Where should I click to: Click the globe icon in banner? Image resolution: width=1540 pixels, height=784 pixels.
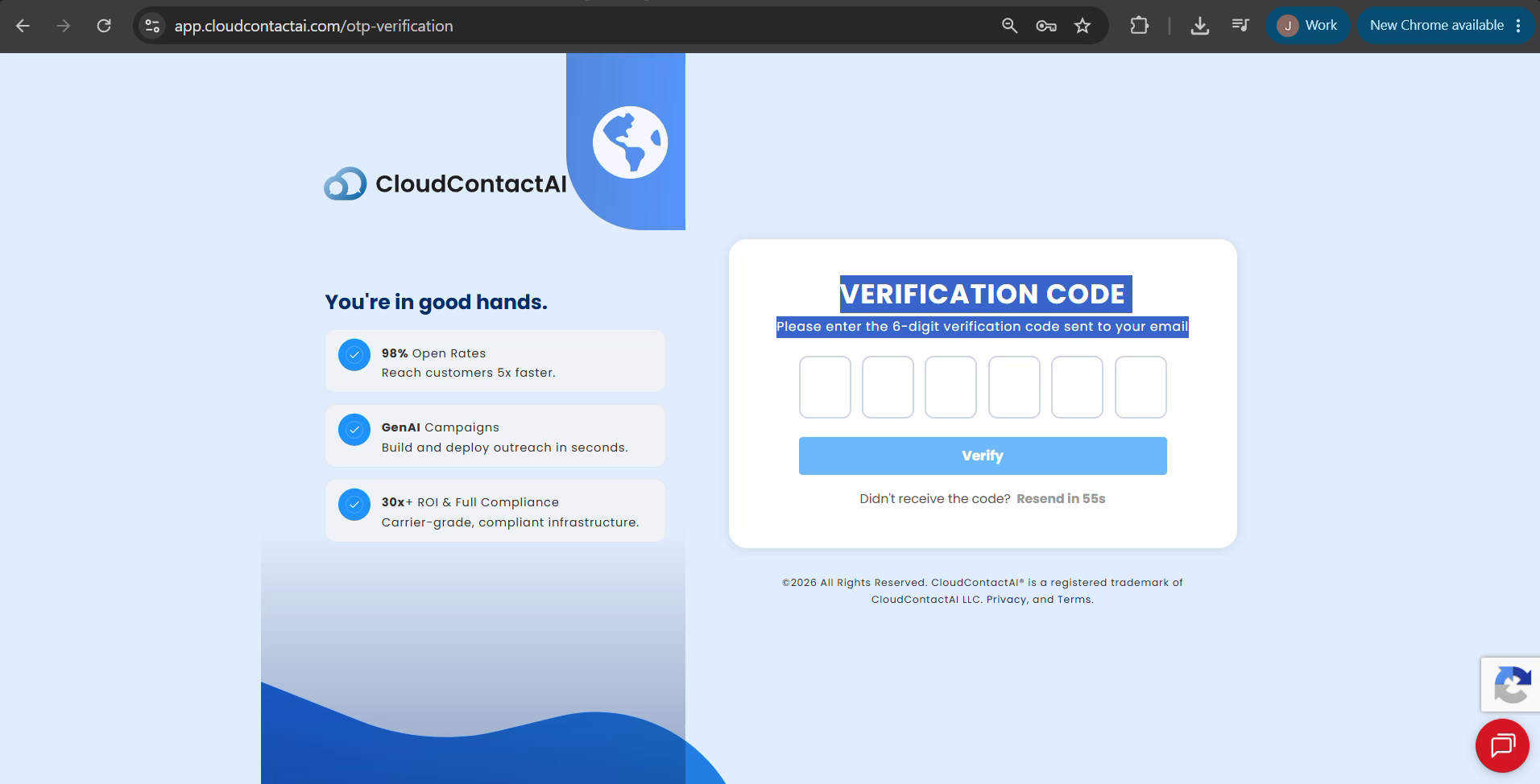point(630,142)
